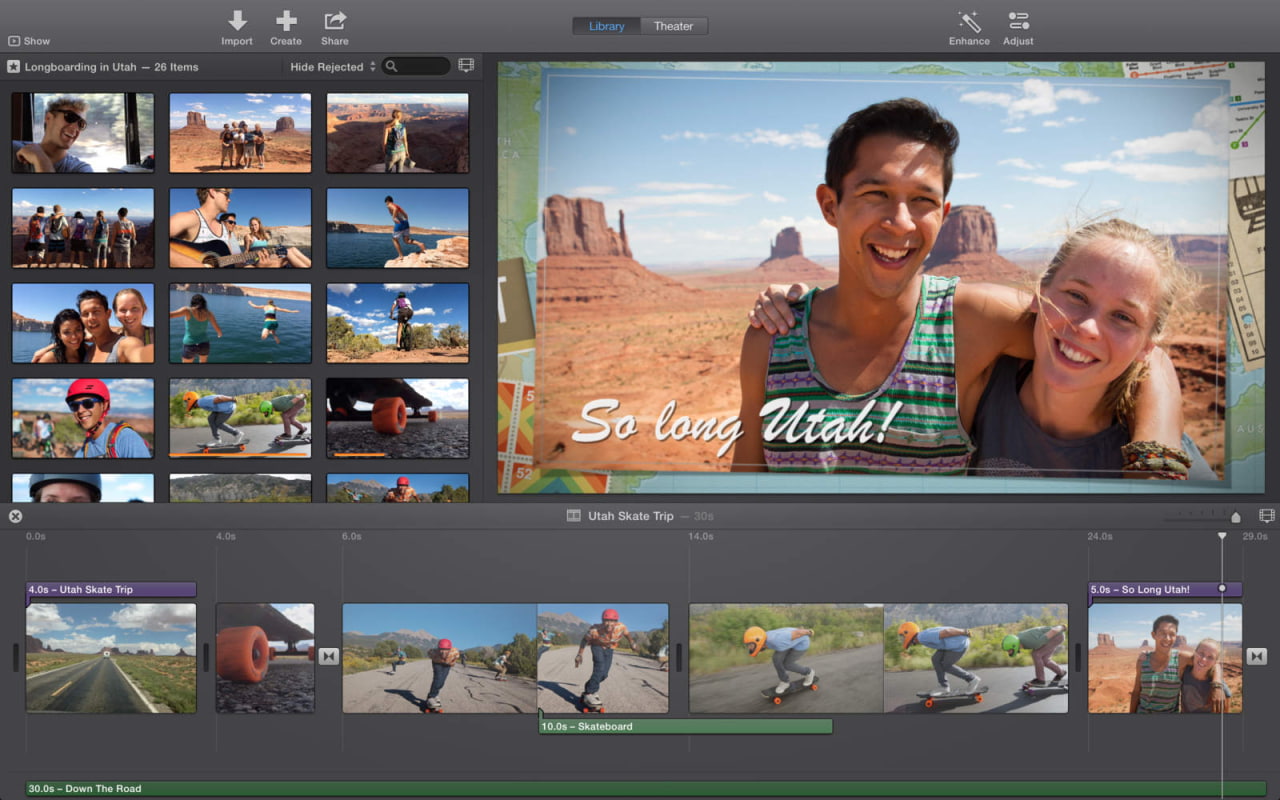
Task: Close the timeline with the X button
Action: coord(15,516)
